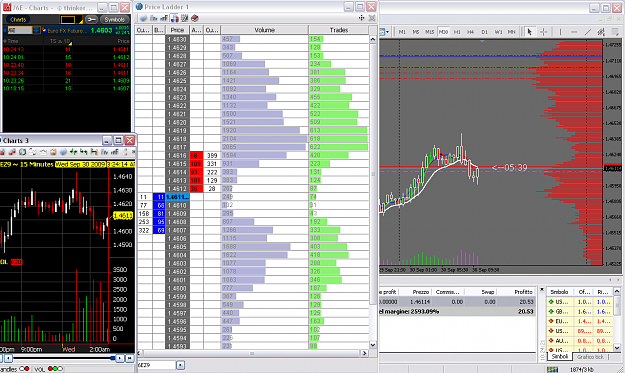Click the 6E29 symbol field below Price Ladder
The width and height of the screenshot is (625, 373).
coord(156,365)
